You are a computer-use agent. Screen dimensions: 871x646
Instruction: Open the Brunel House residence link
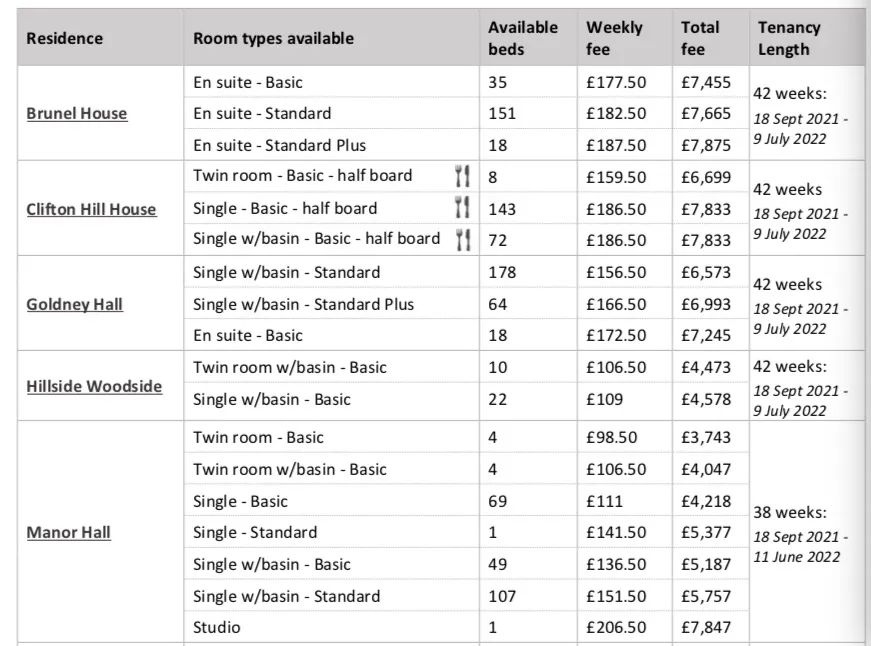77,113
